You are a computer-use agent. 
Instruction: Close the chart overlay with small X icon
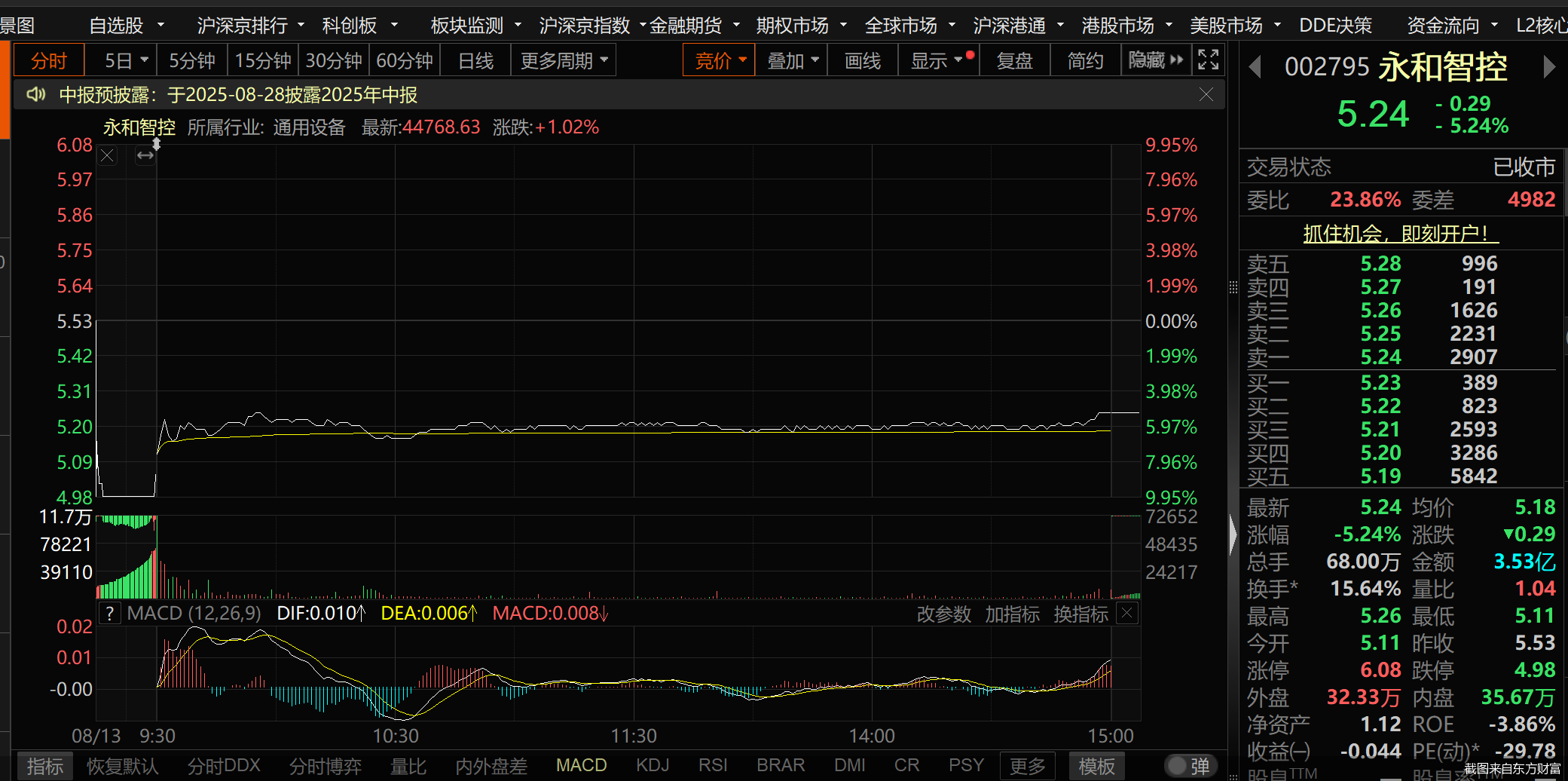point(108,156)
